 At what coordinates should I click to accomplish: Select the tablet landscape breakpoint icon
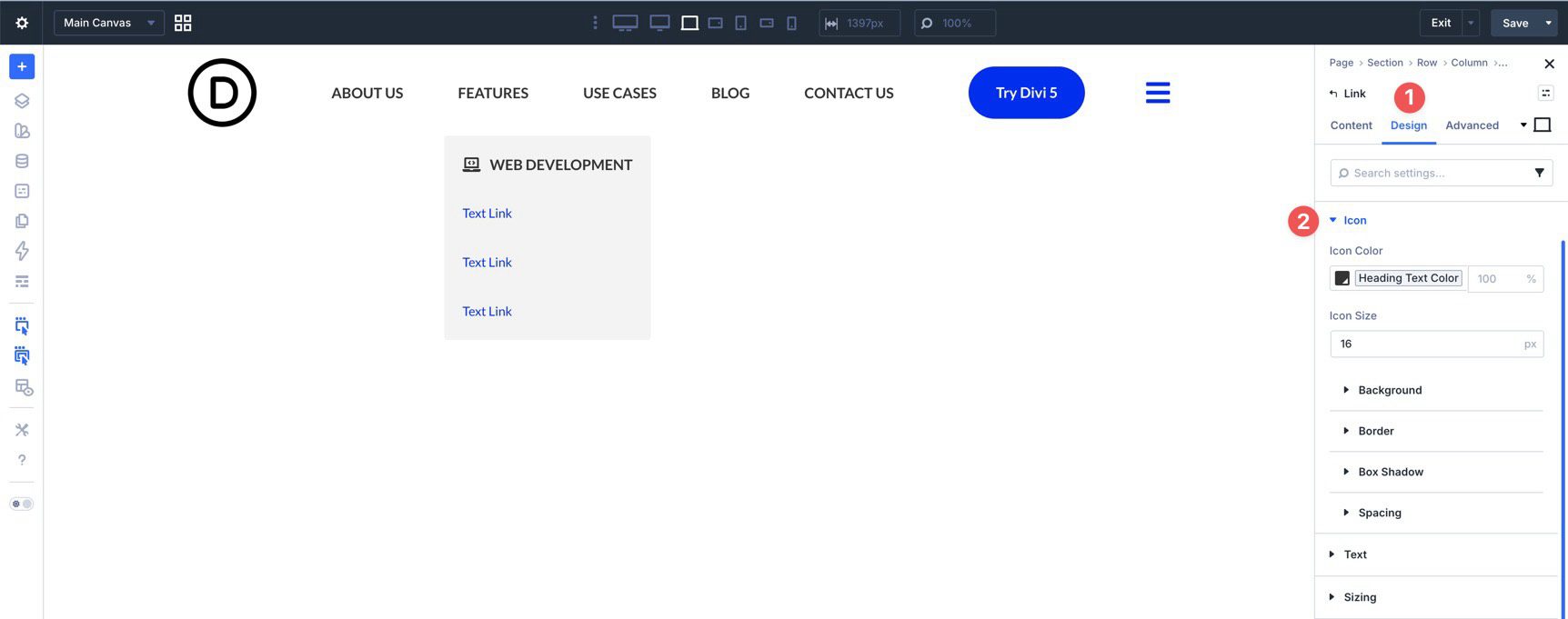pyautogui.click(x=716, y=23)
